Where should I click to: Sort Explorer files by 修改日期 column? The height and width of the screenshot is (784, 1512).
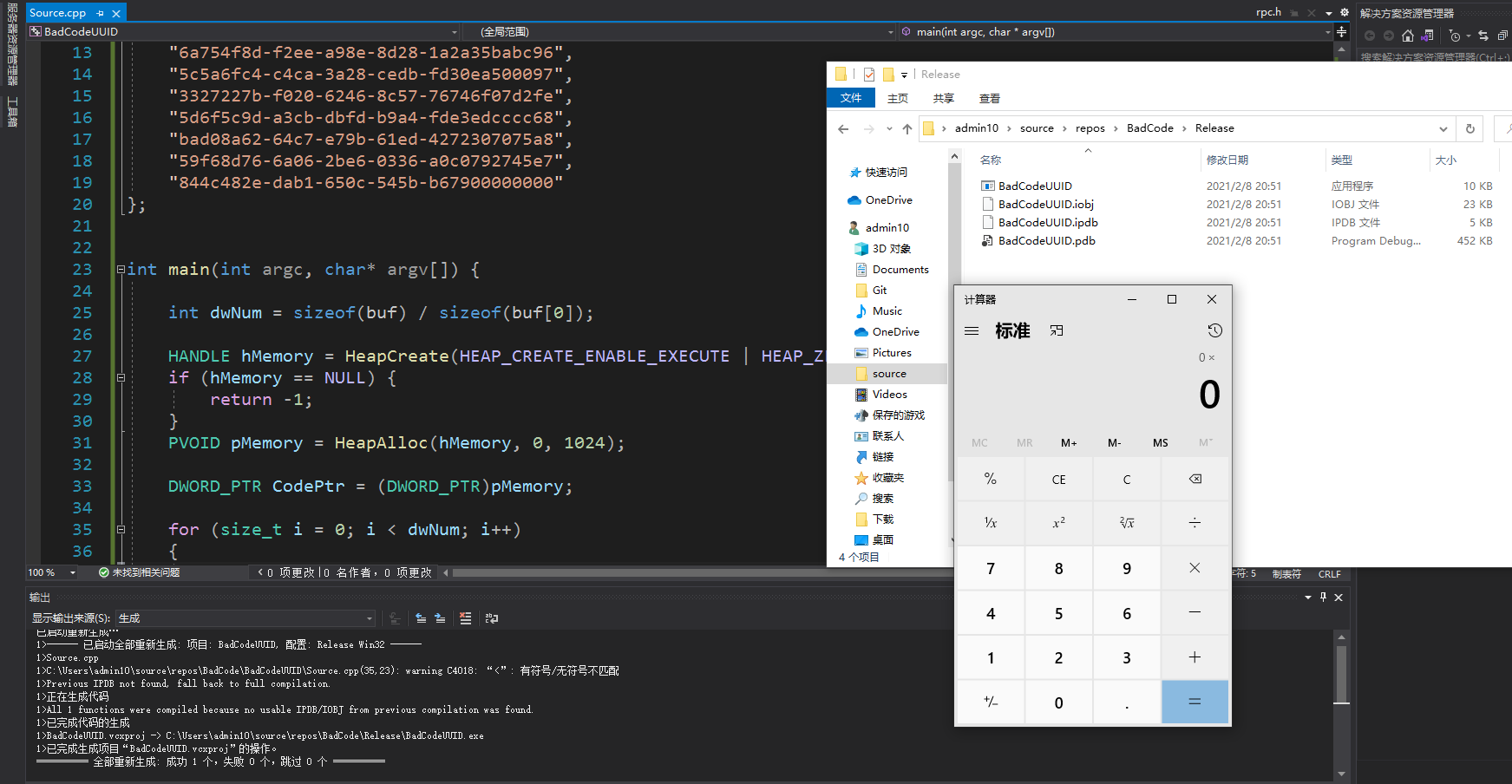(x=1227, y=160)
